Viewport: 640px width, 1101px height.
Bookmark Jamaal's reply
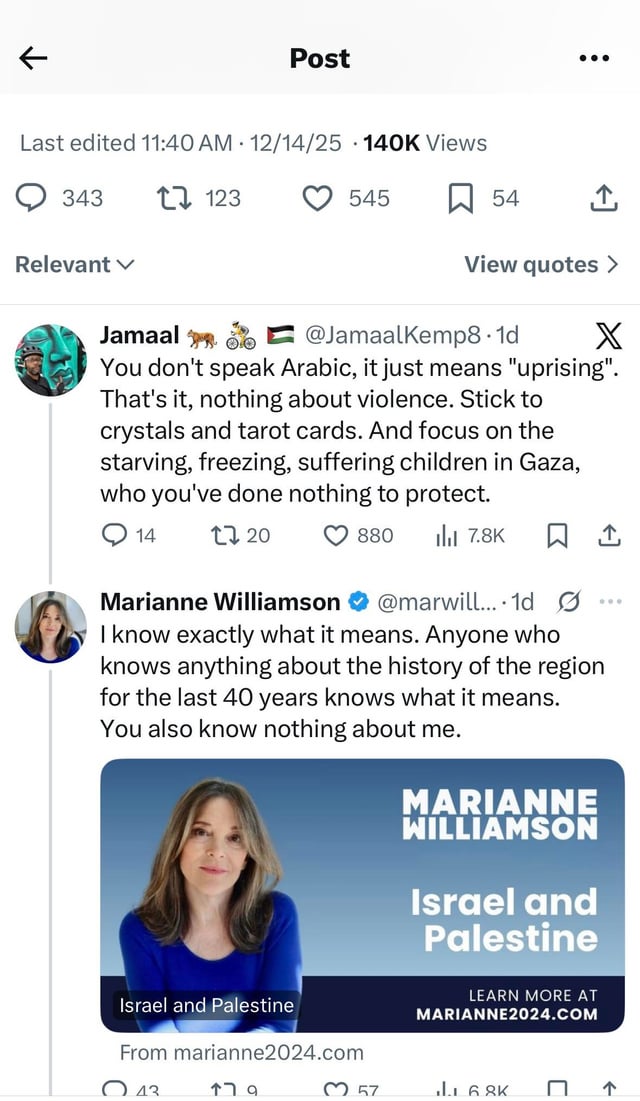557,536
